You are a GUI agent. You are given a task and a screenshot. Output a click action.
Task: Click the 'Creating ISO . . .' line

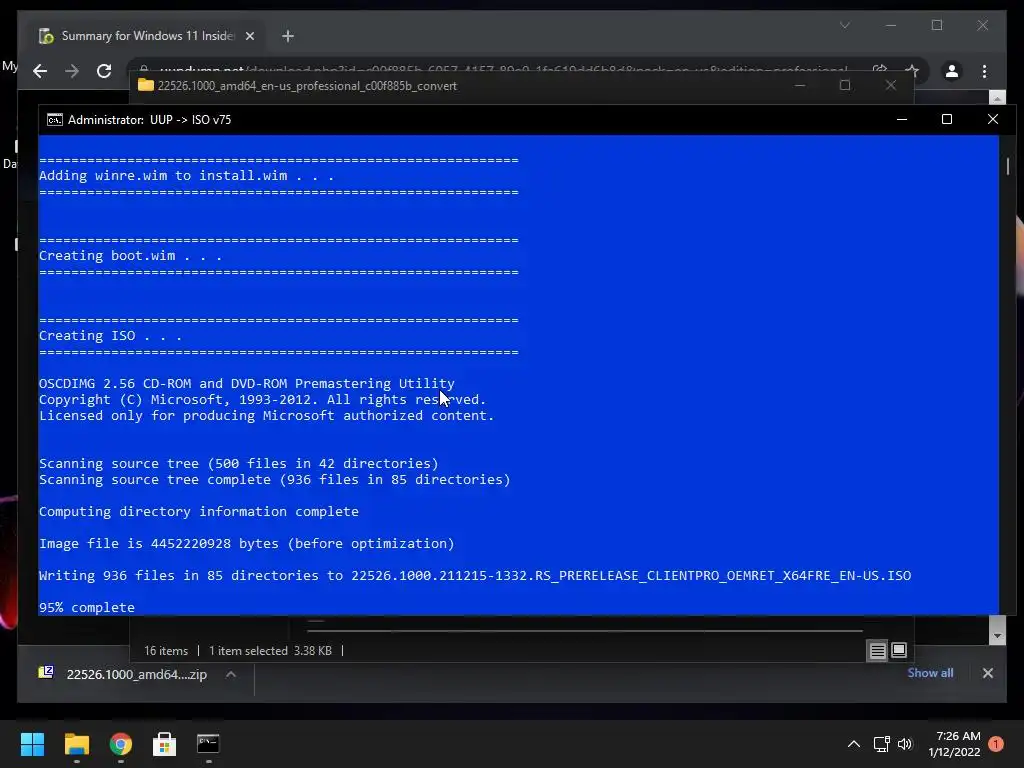(x=110, y=336)
